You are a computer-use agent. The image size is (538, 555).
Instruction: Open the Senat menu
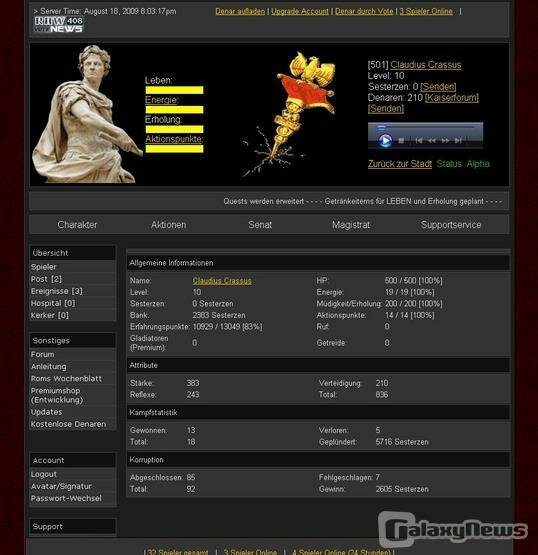click(260, 225)
